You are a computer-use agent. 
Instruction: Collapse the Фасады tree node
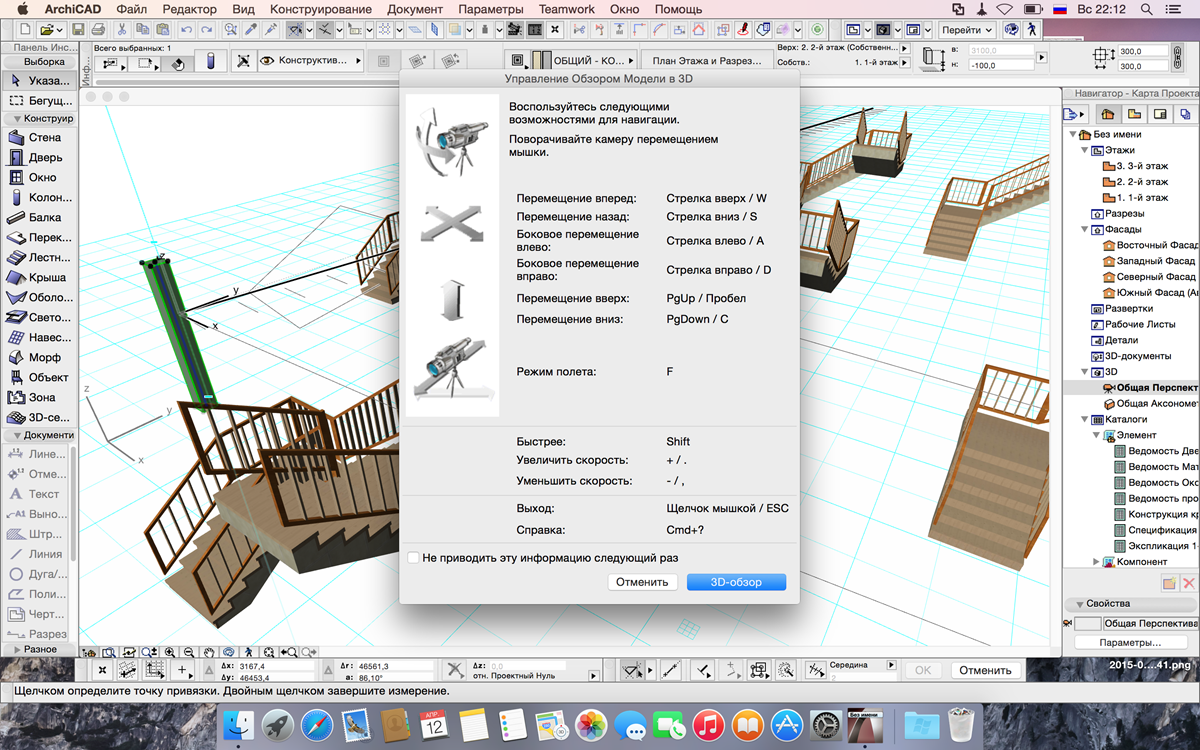coord(1084,229)
